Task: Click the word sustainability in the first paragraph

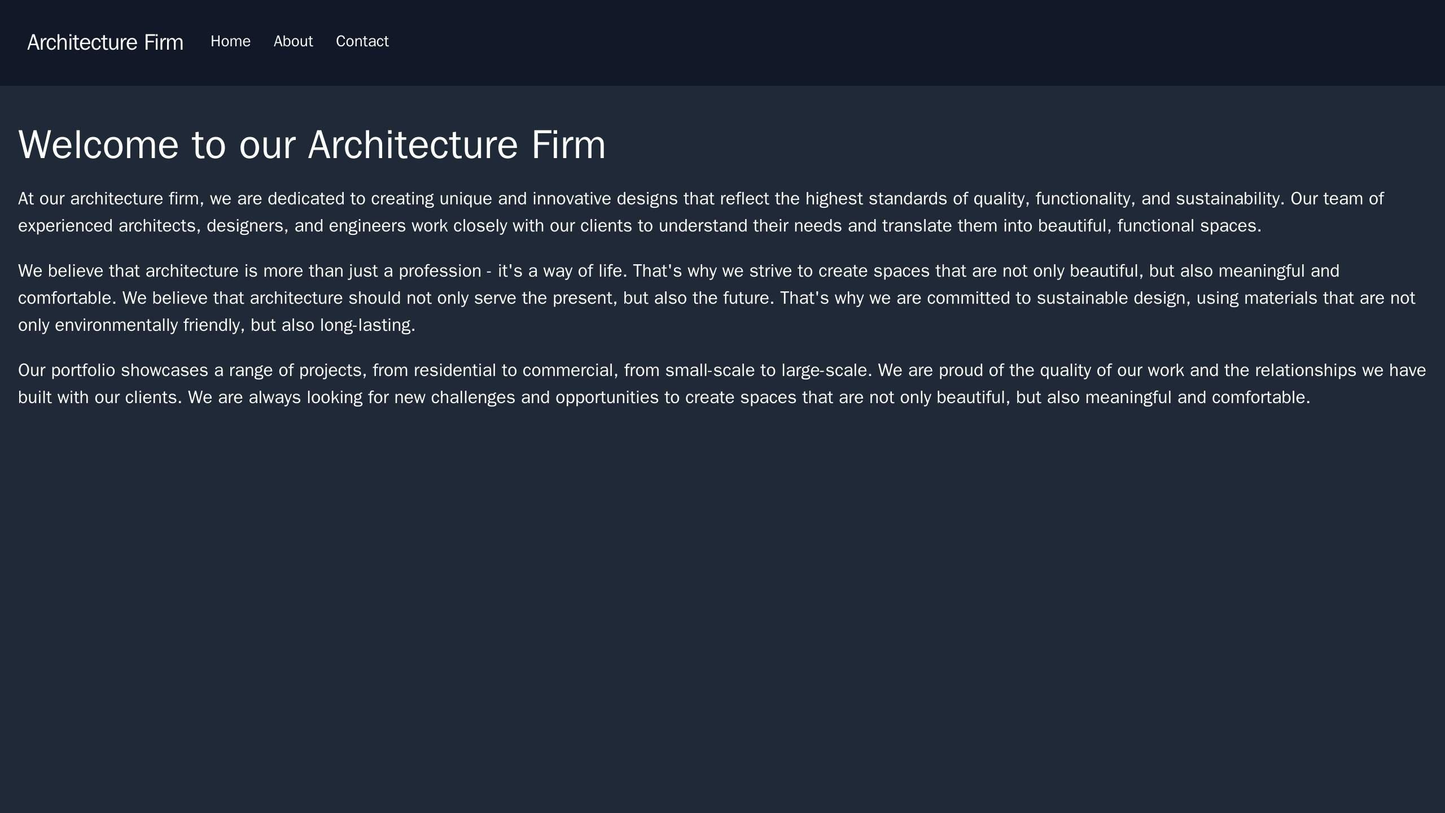Action: pos(1227,197)
